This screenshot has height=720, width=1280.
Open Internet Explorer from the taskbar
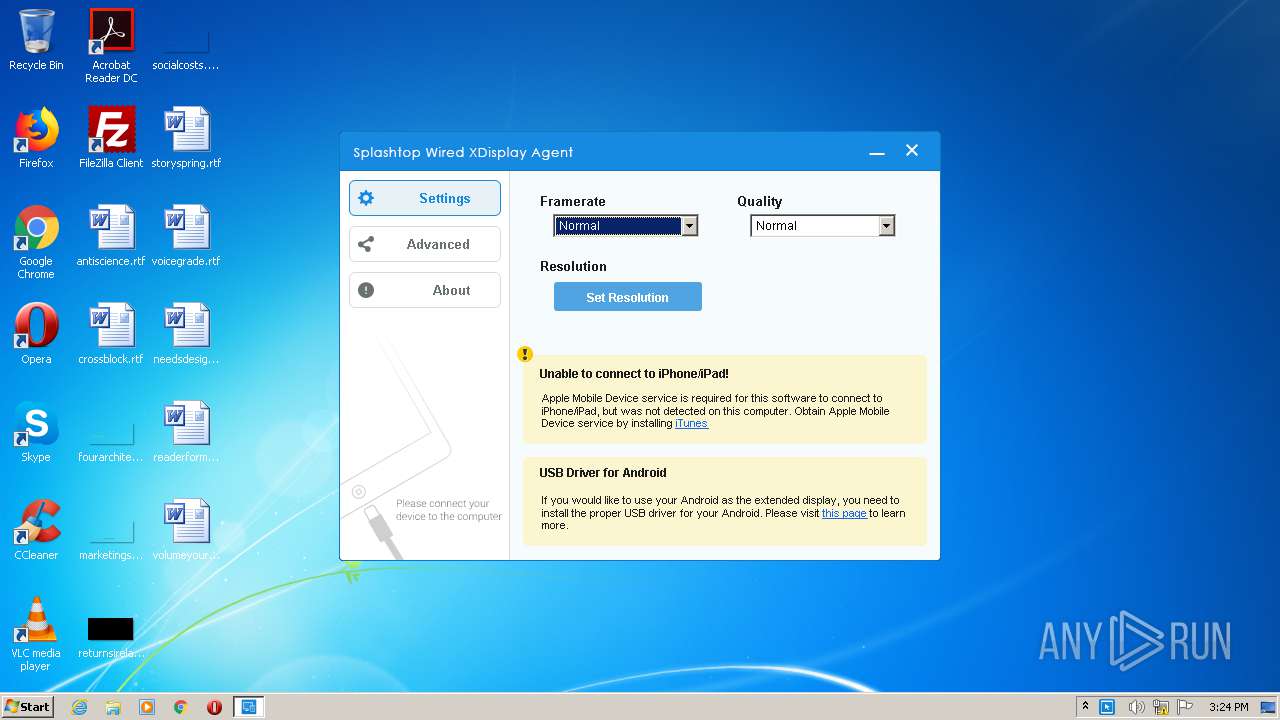coord(80,707)
